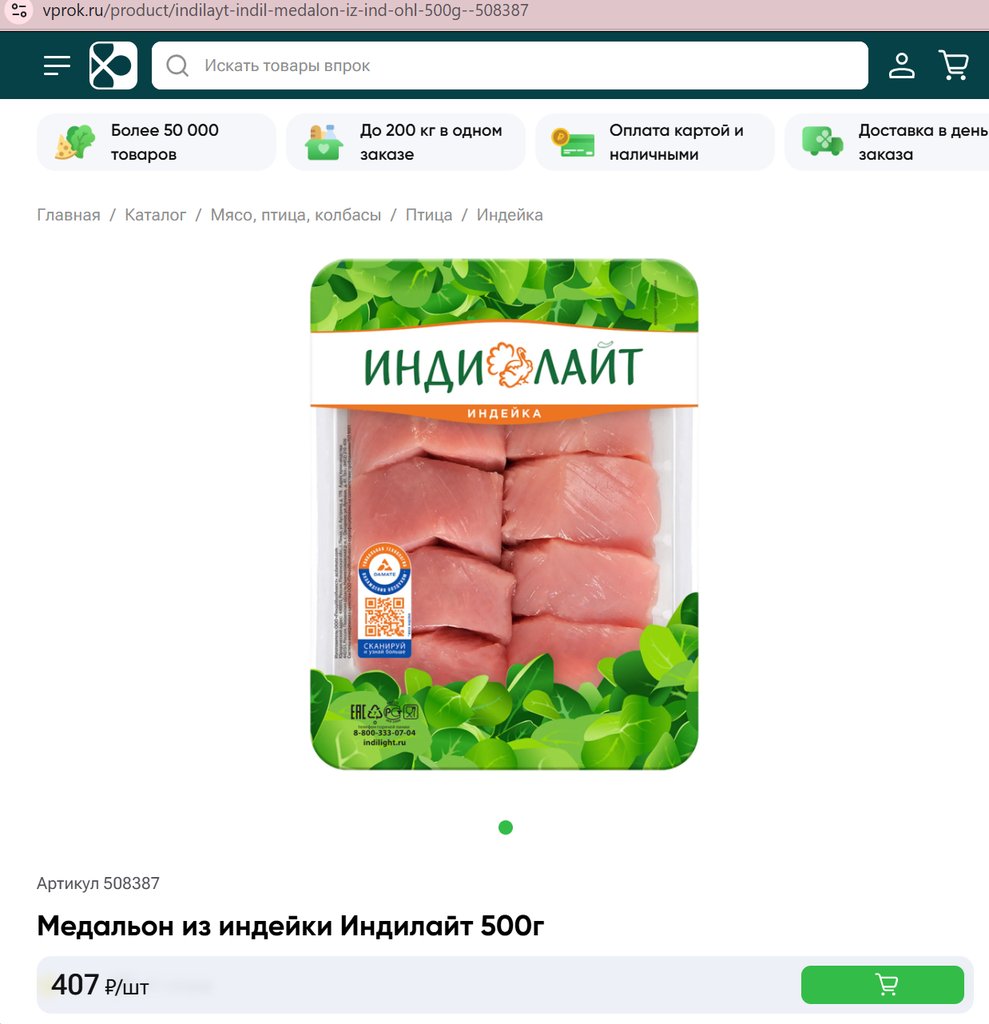Click the site settings icon in address bar

tap(19, 10)
